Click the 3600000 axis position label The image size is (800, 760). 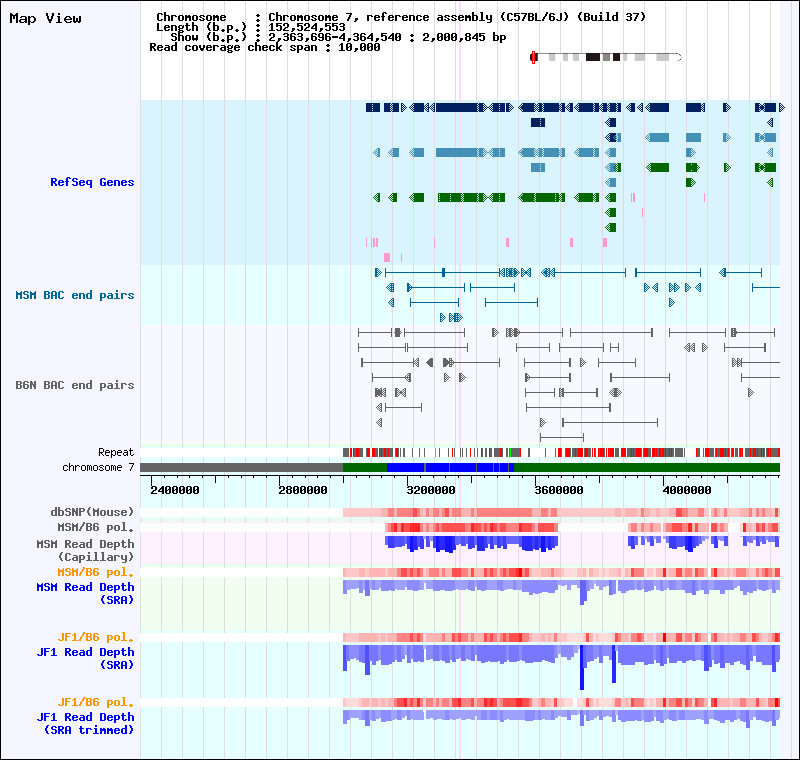559,490
